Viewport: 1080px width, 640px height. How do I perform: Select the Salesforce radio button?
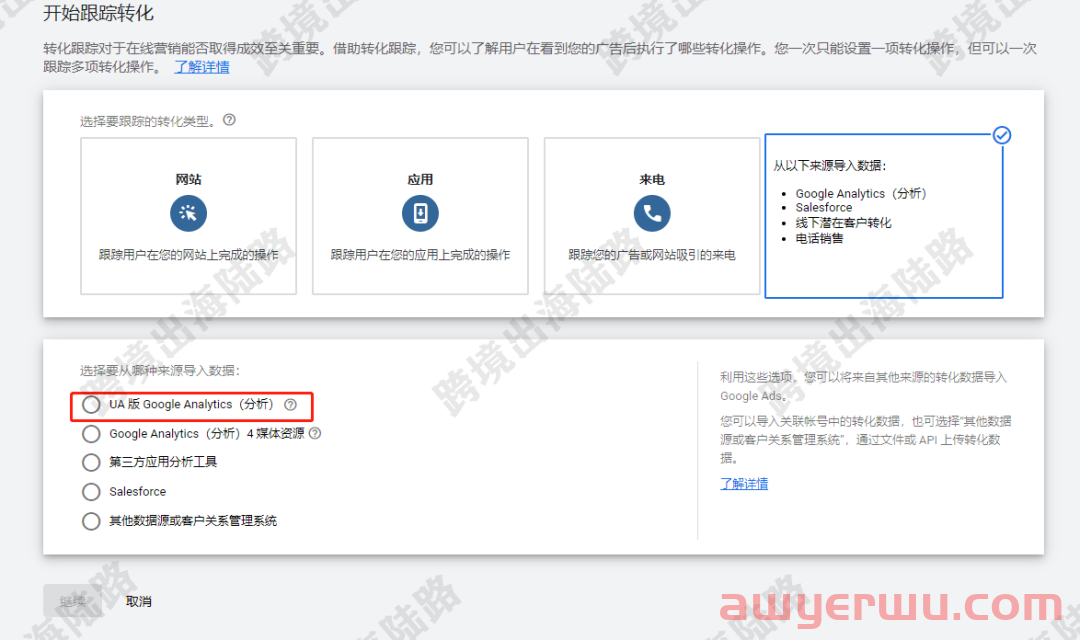(91, 492)
